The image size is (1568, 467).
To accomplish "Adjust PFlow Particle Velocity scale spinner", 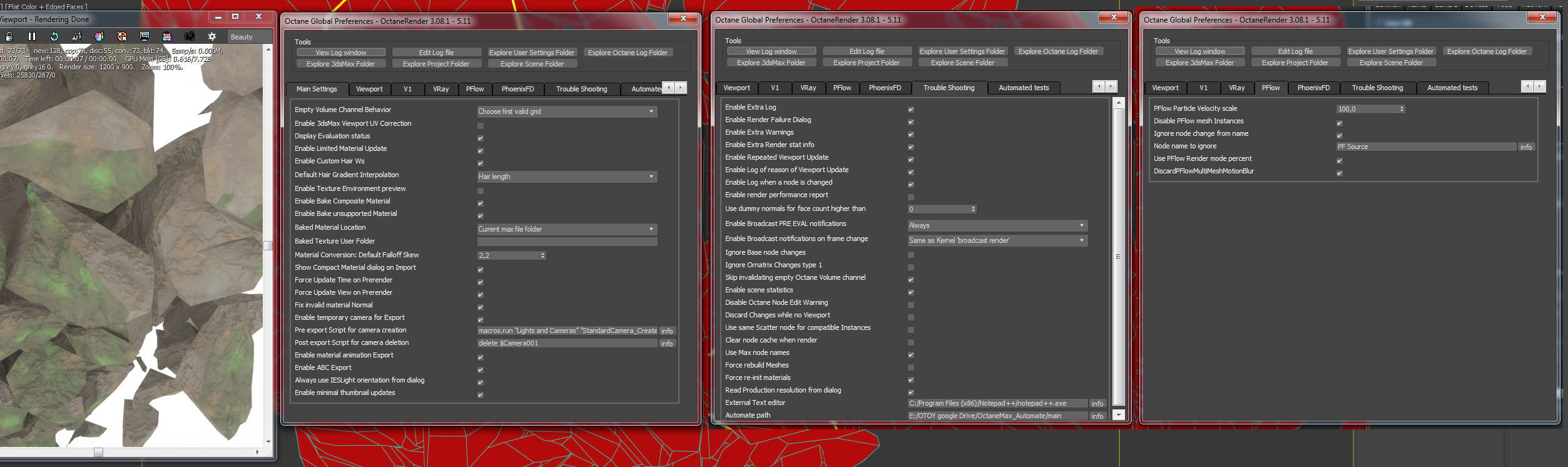I will [x=1402, y=109].
